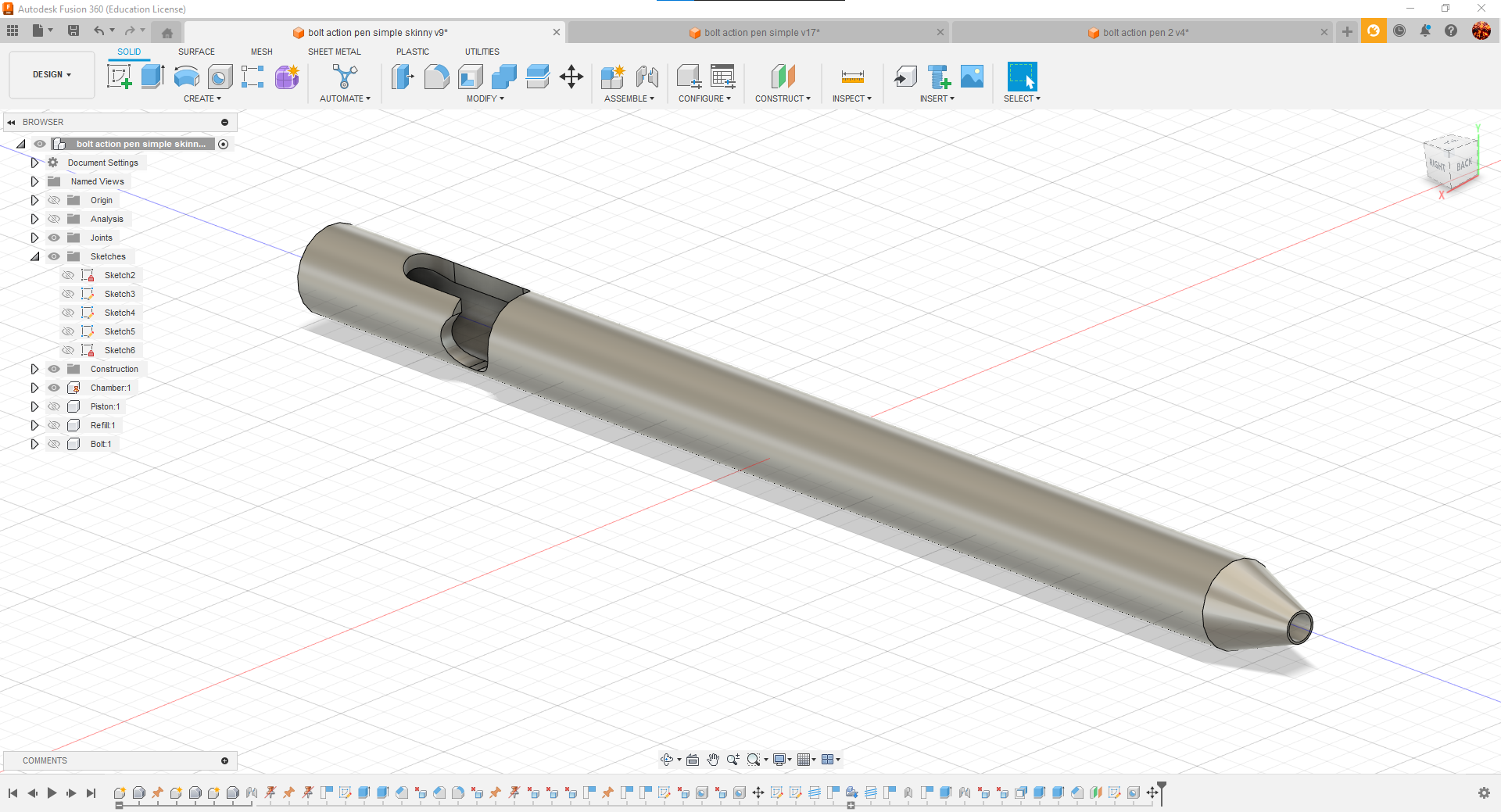This screenshot has width=1501, height=812.
Task: Toggle visibility of Origin folder
Action: [54, 200]
